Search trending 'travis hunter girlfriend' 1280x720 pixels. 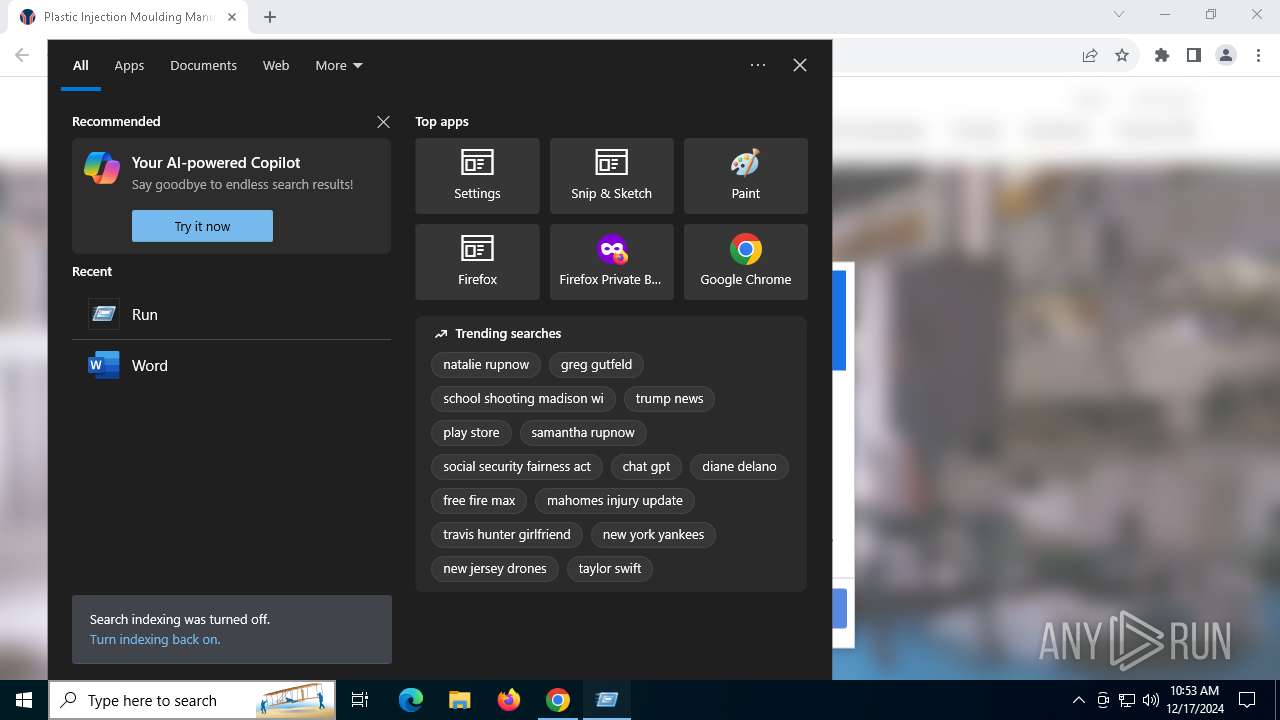point(507,535)
